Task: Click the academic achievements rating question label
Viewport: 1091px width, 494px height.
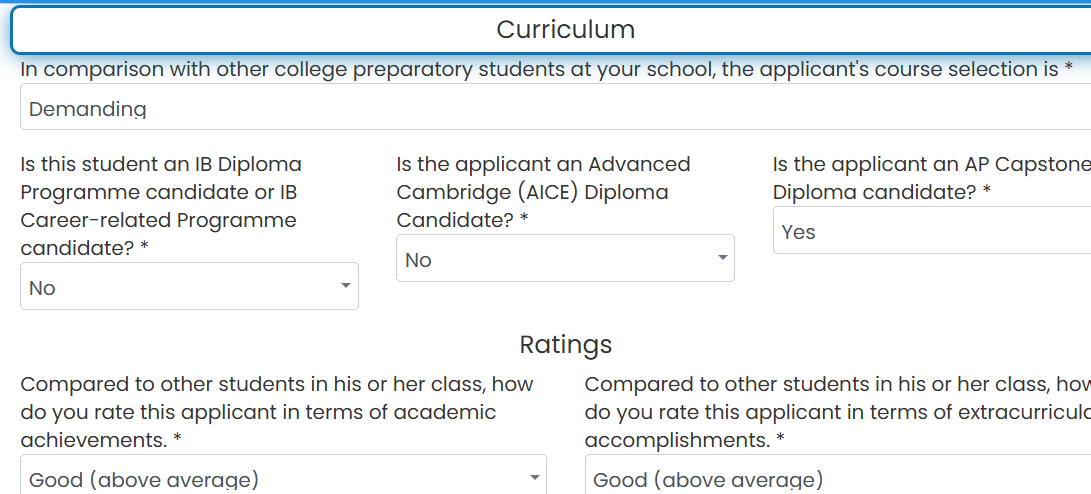Action: (x=277, y=412)
